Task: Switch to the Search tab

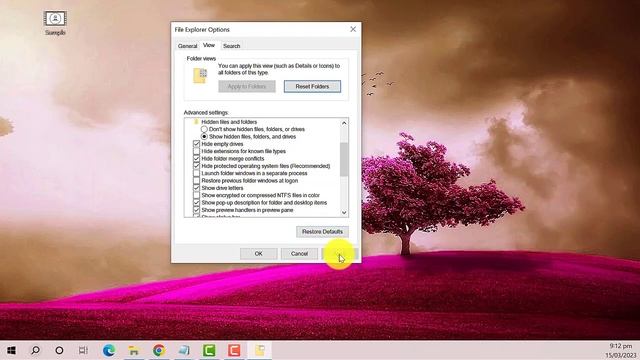Action: 231,46
